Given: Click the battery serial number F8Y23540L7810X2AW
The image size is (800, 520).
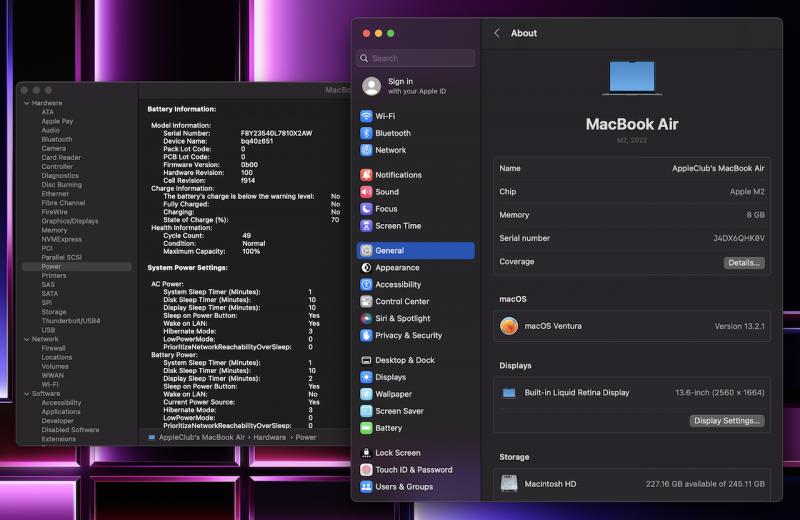Looking at the screenshot, I should tap(277, 133).
